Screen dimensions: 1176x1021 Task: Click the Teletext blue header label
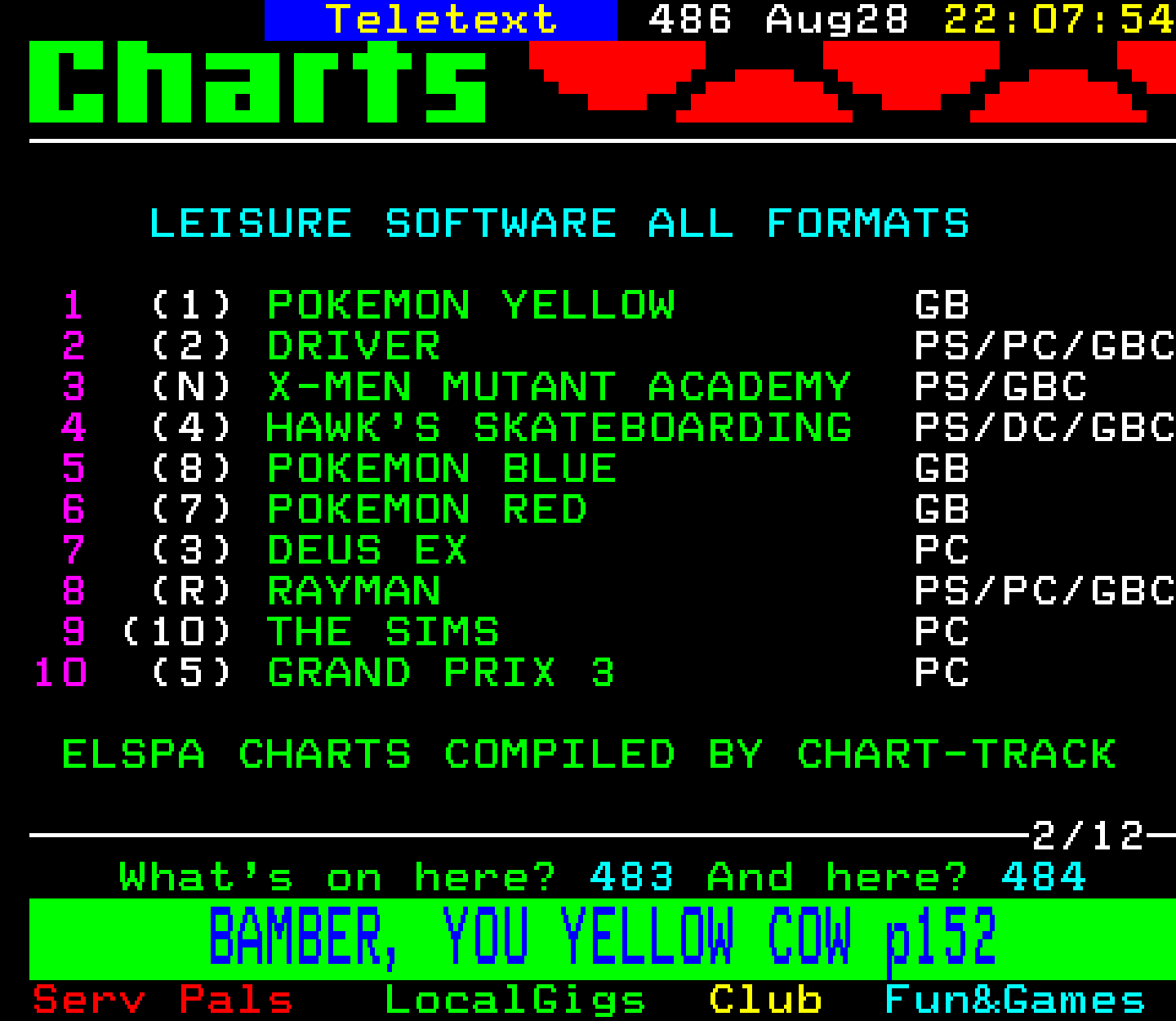[441, 20]
